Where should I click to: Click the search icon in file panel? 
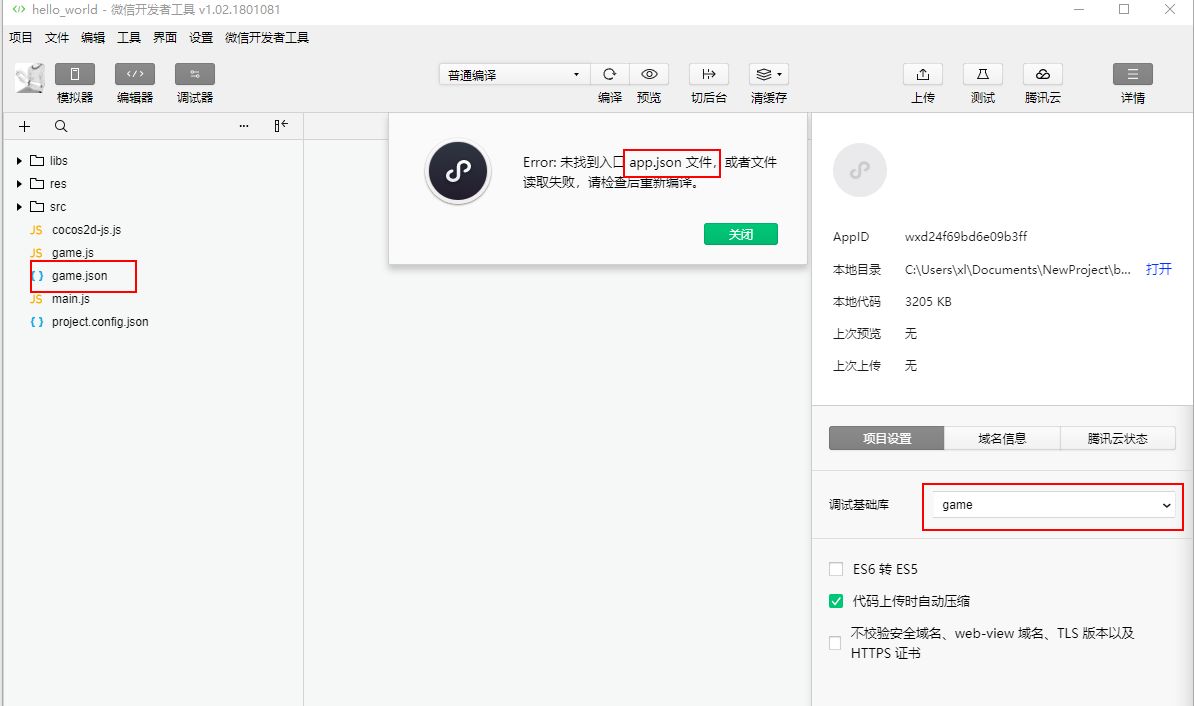(61, 126)
